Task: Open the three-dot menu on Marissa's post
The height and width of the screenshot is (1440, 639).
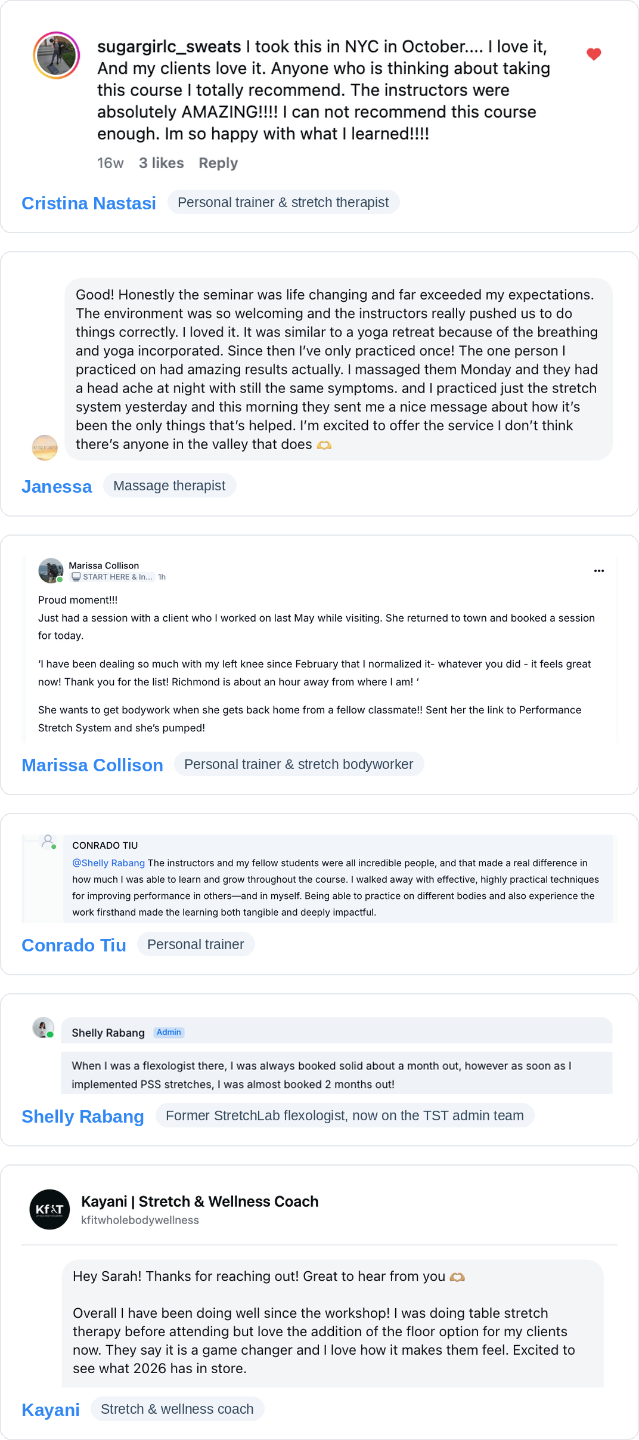Action: coord(599,571)
